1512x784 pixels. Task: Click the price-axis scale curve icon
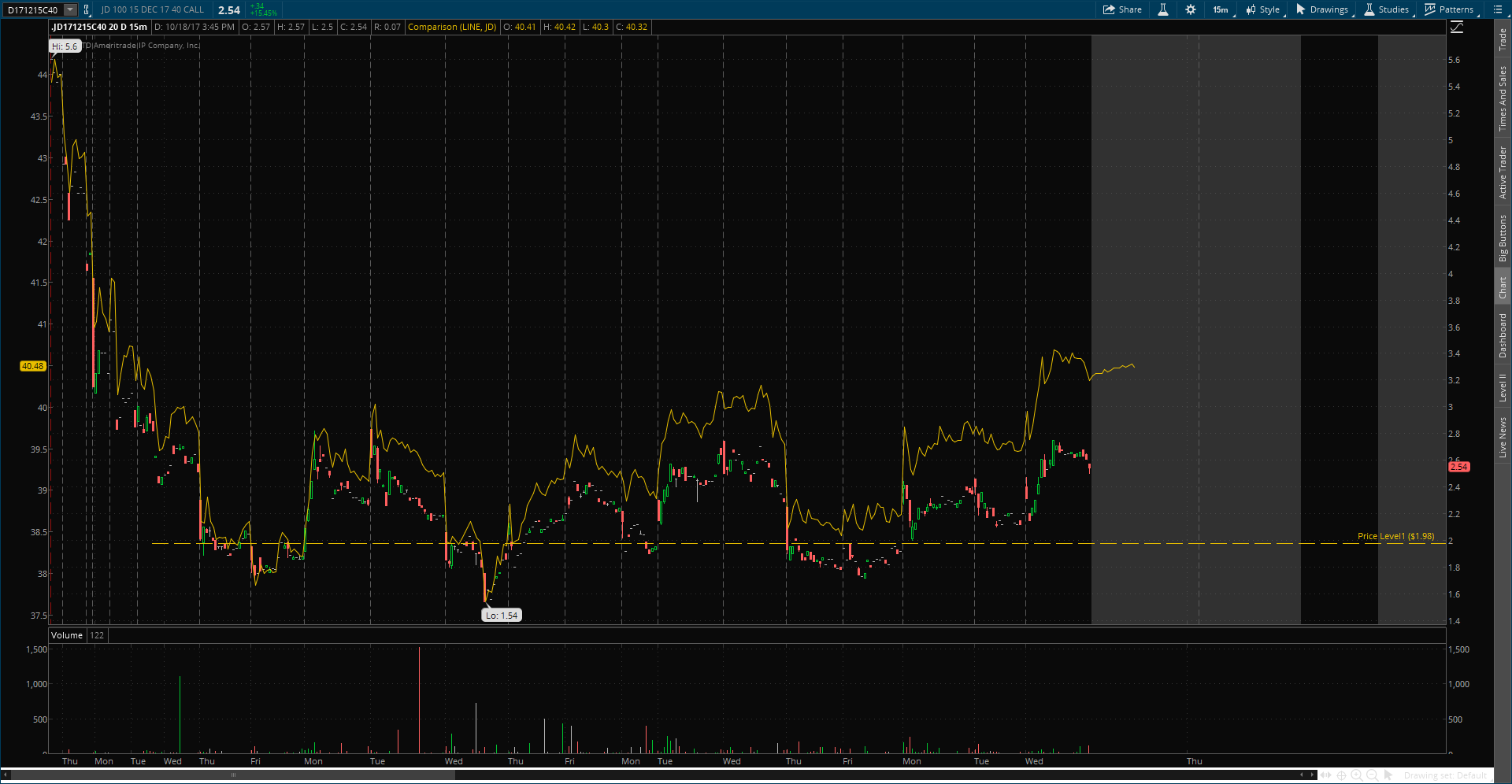coord(1457,28)
